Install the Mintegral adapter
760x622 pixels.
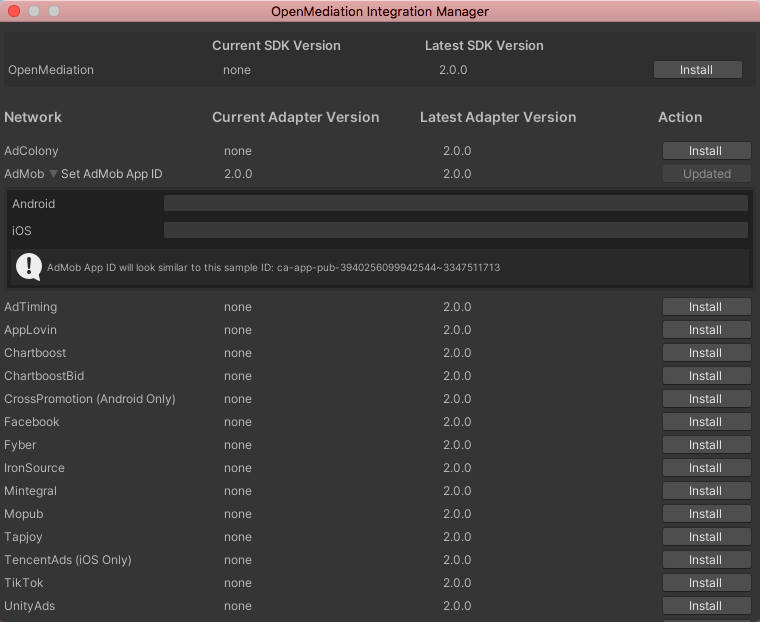coord(706,491)
